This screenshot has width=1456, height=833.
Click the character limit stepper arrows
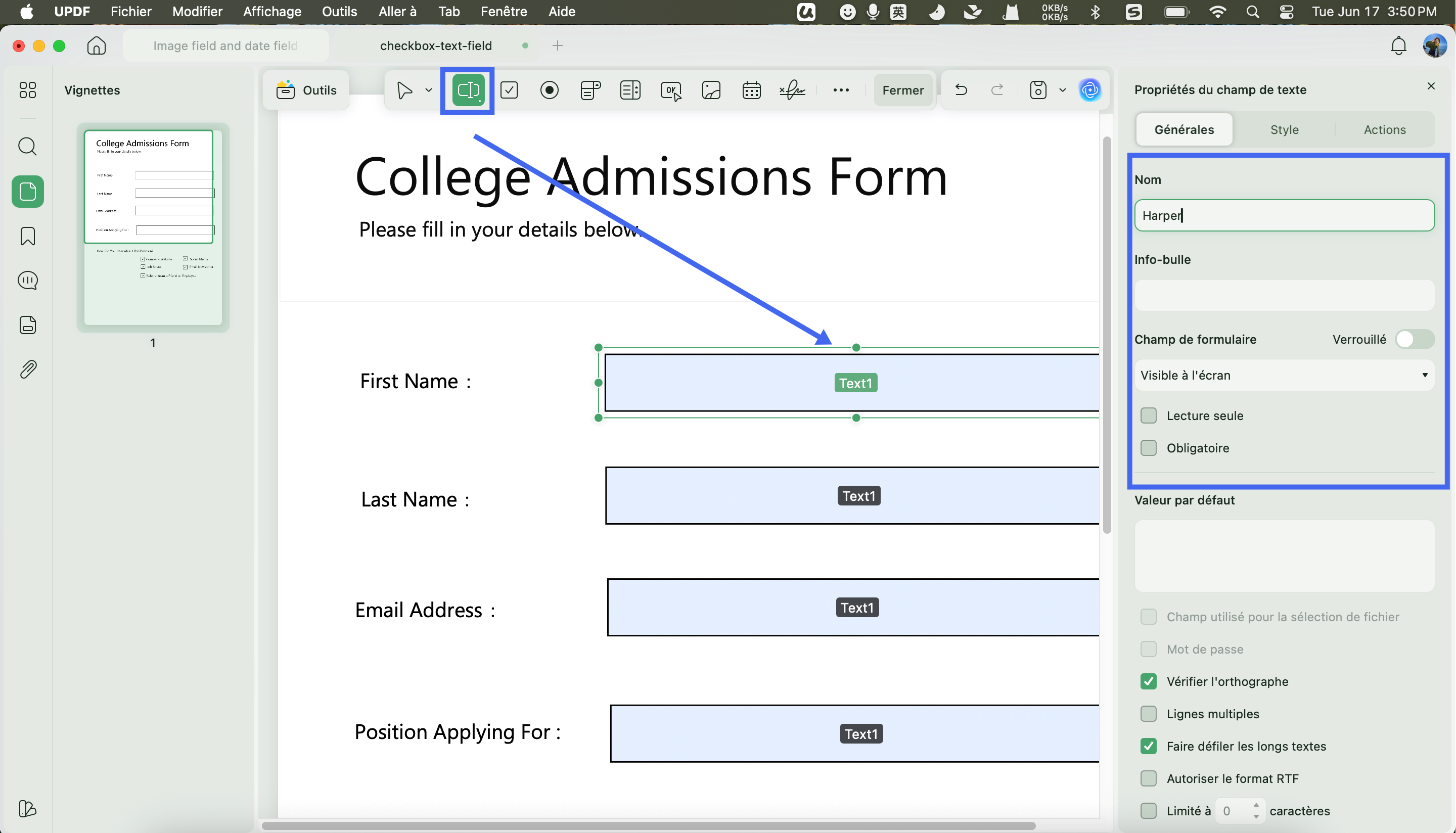[x=1256, y=811]
